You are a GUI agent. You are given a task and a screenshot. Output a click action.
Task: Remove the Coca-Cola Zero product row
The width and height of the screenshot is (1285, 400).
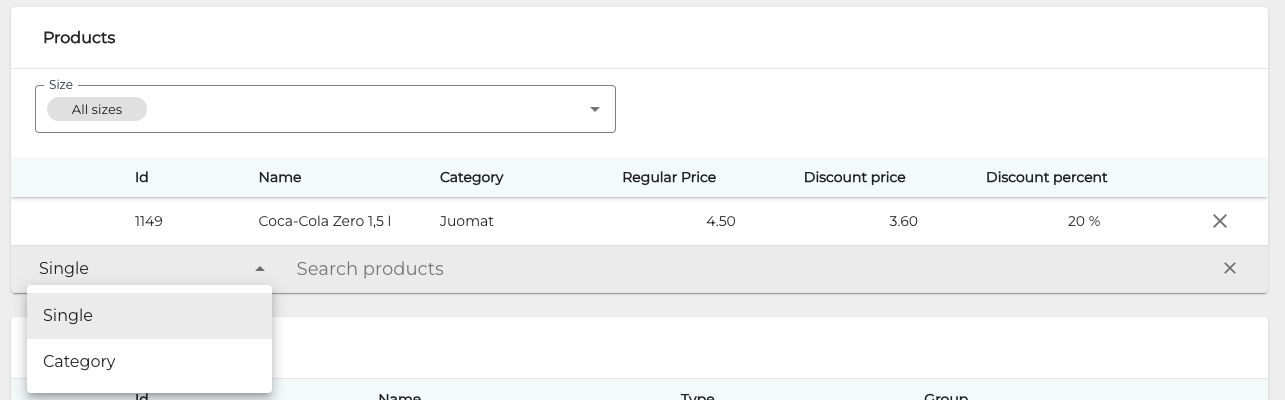[1219, 221]
